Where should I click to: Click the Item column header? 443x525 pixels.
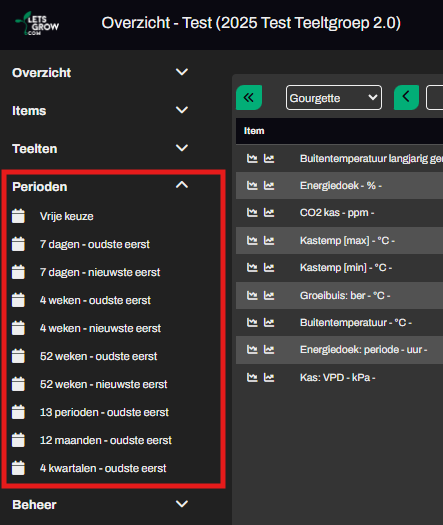254,131
